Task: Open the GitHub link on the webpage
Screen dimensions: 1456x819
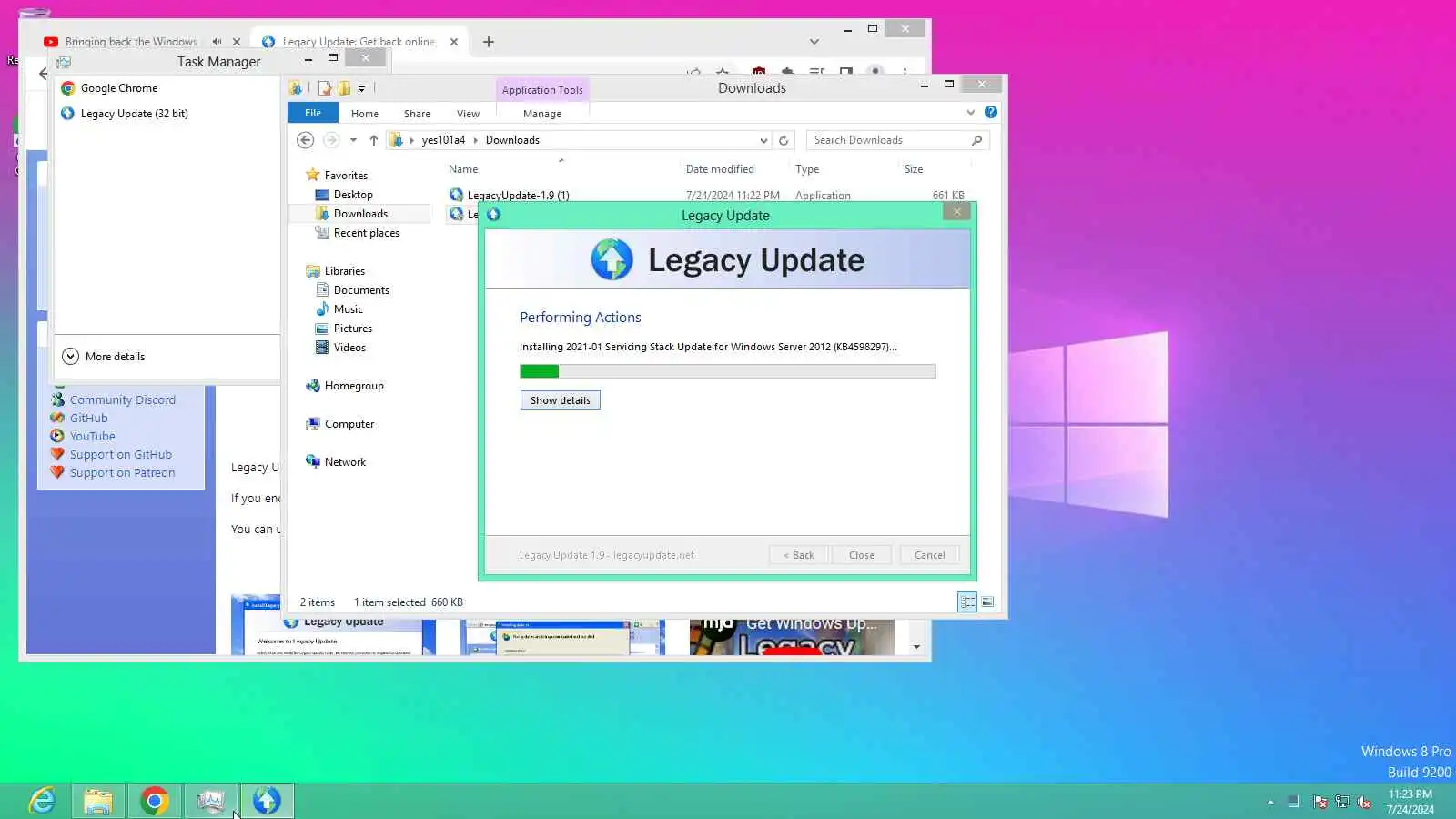Action: (x=89, y=419)
